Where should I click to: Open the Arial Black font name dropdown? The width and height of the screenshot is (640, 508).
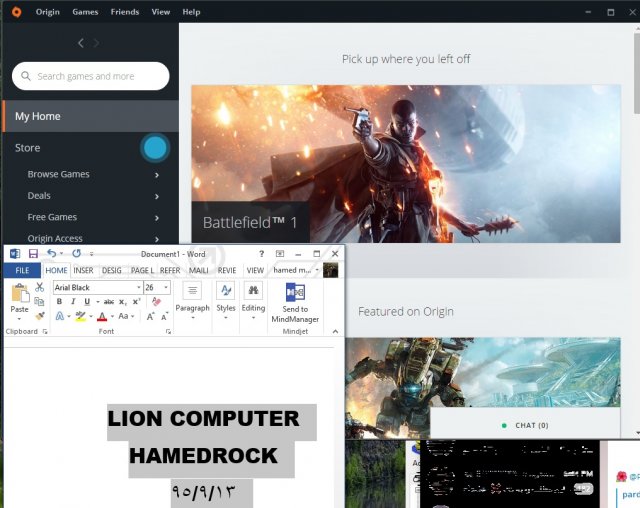[139, 288]
